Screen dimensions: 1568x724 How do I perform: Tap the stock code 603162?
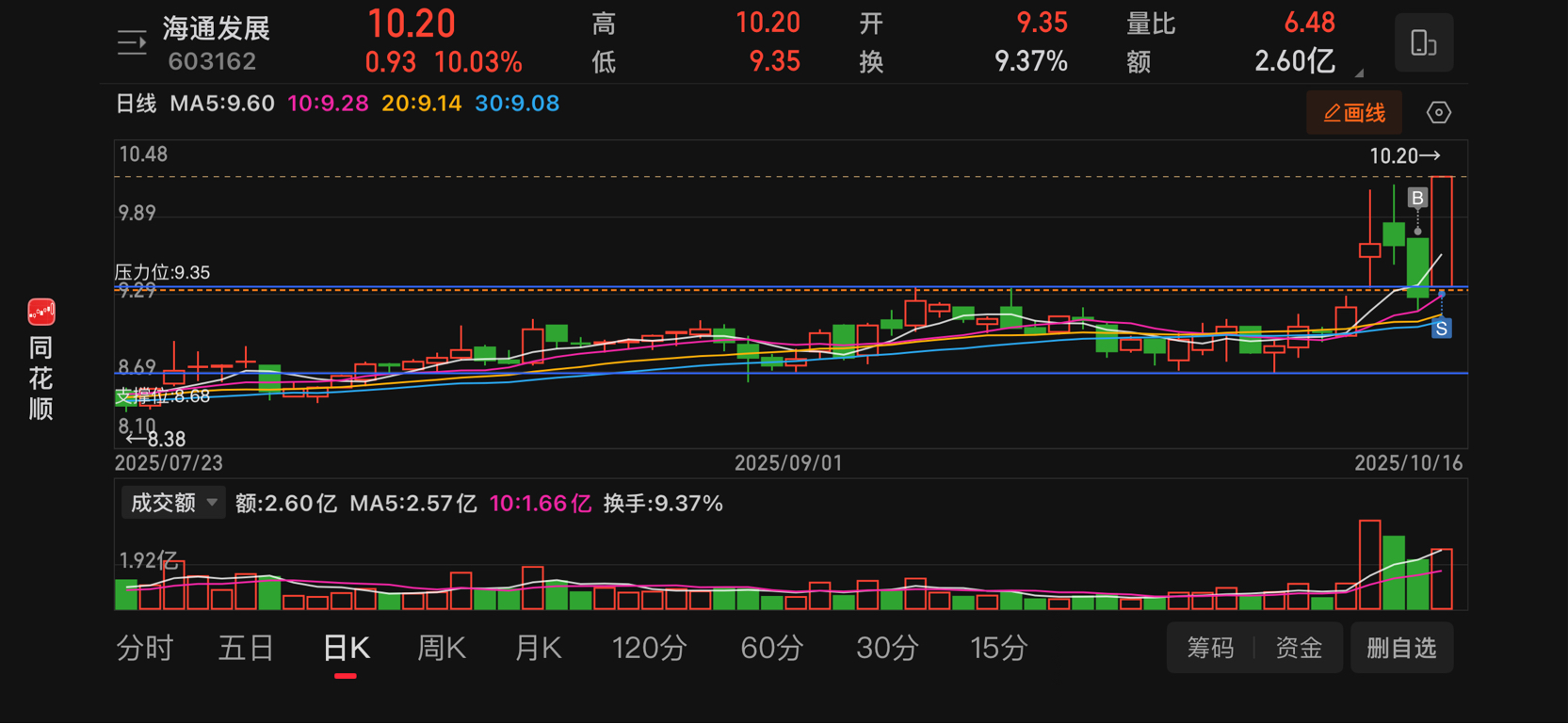[x=212, y=62]
